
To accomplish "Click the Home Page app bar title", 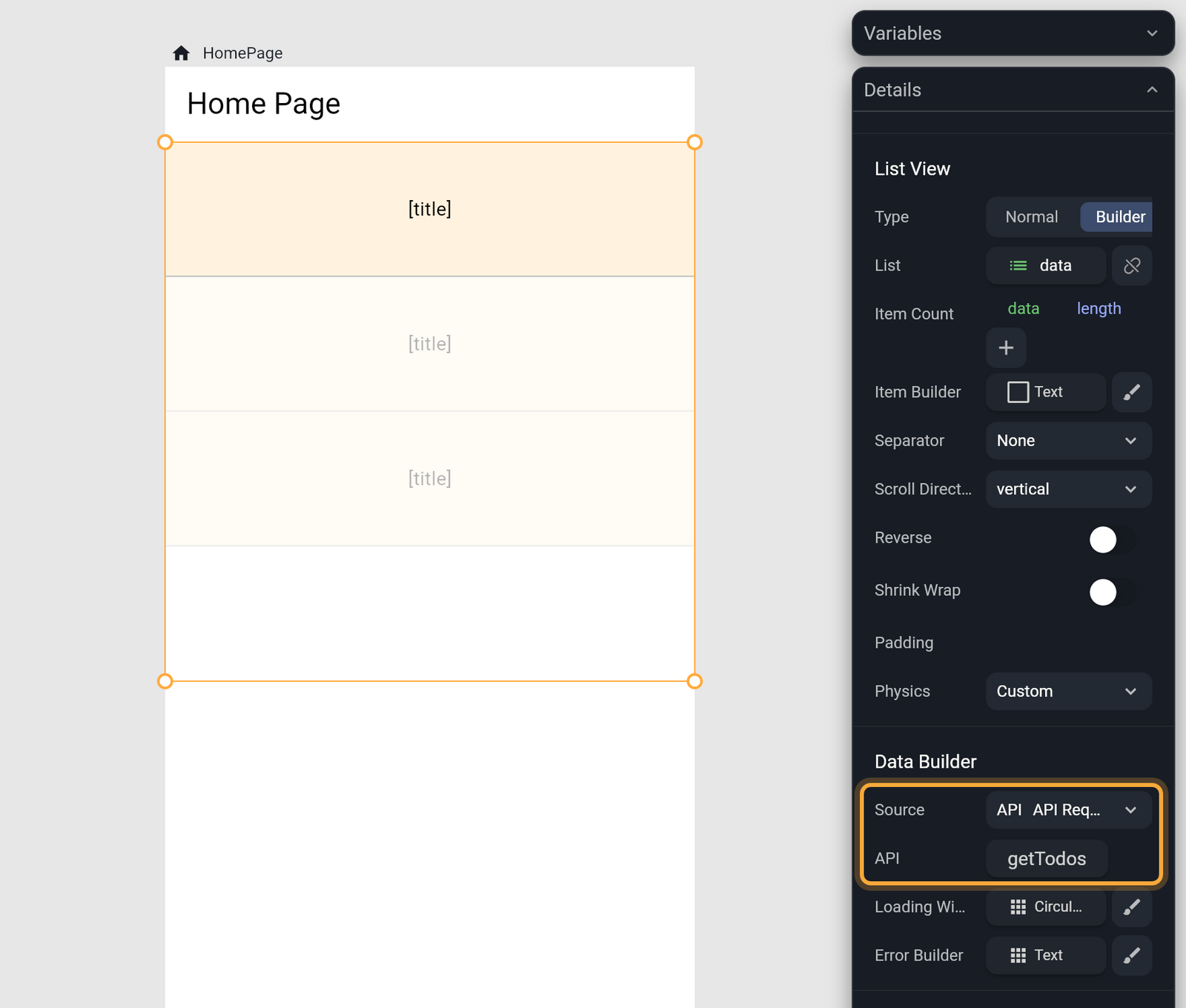I will click(x=263, y=105).
